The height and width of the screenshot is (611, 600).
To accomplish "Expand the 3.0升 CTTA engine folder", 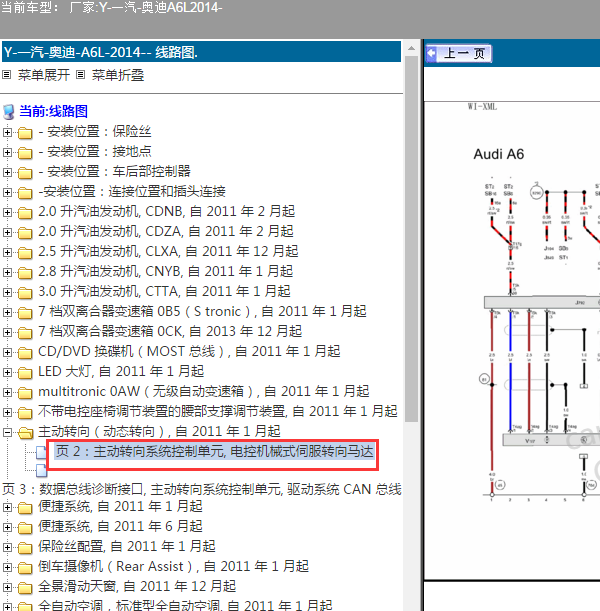I will pyautogui.click(x=7, y=292).
